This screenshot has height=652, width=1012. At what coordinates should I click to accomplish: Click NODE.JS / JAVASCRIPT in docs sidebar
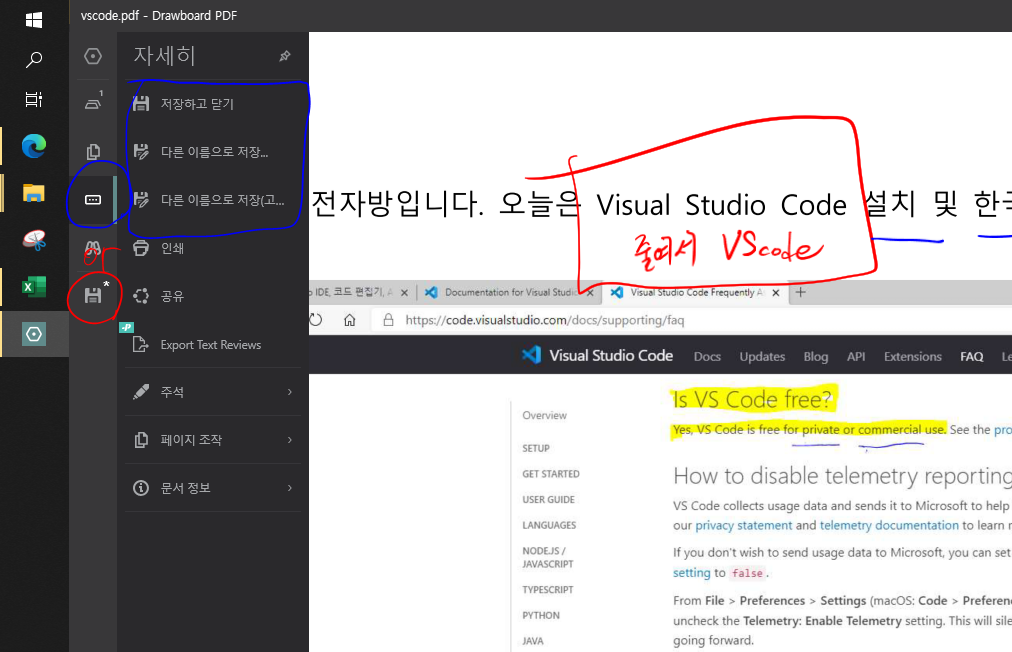click(x=547, y=557)
